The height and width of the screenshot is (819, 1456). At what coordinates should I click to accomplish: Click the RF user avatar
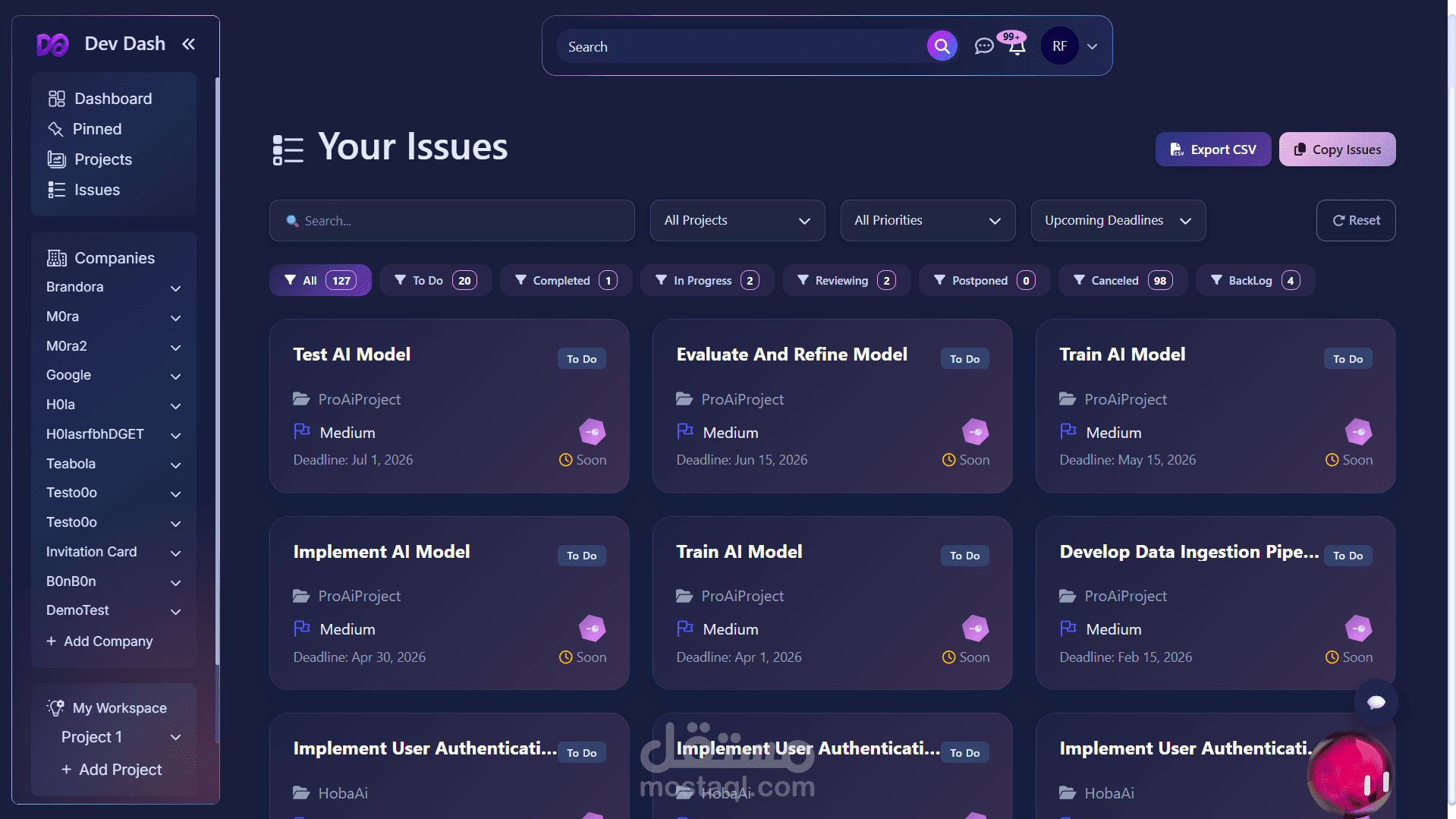(1059, 46)
